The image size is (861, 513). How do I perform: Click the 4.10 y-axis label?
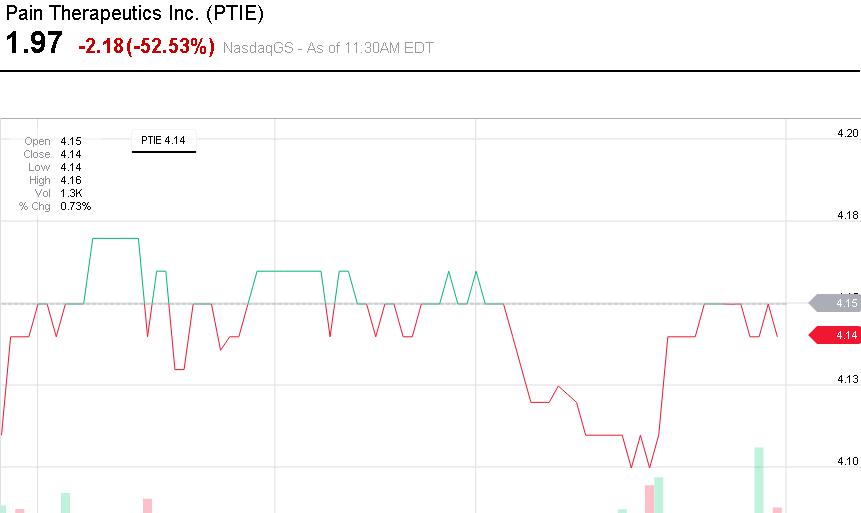(847, 461)
